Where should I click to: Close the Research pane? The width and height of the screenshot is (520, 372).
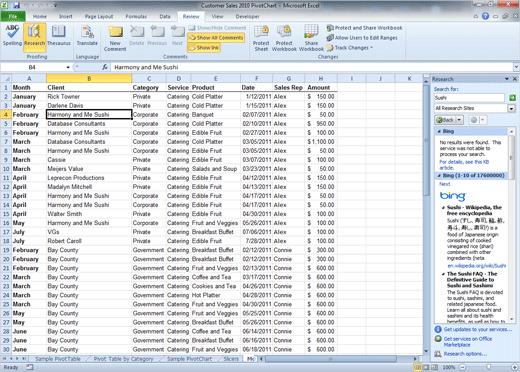tap(515, 79)
